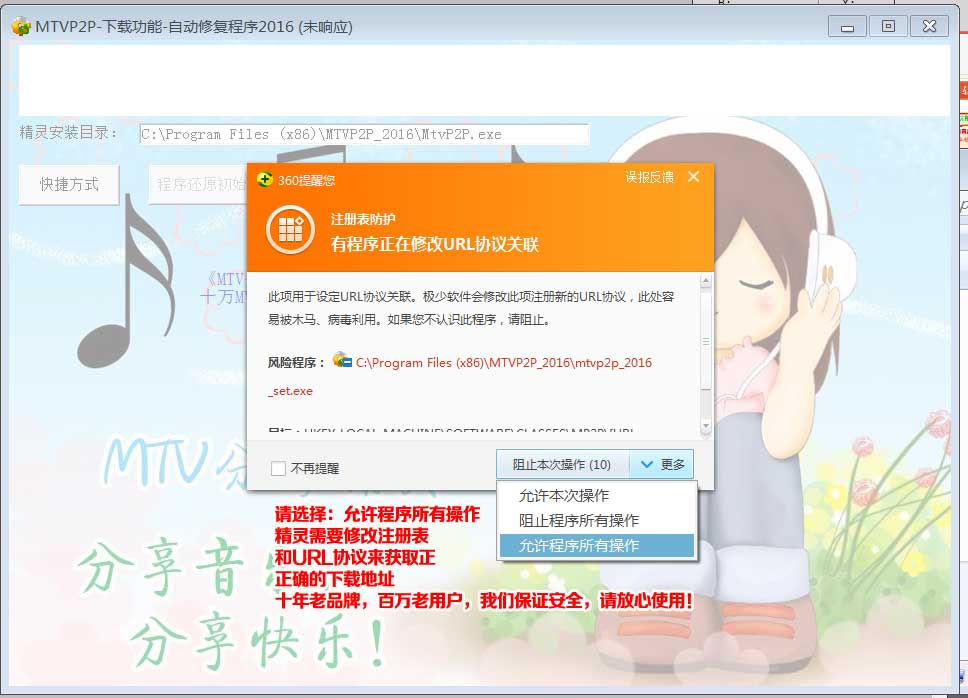Click the registry protection grid icon
The height and width of the screenshot is (698, 968).
290,231
